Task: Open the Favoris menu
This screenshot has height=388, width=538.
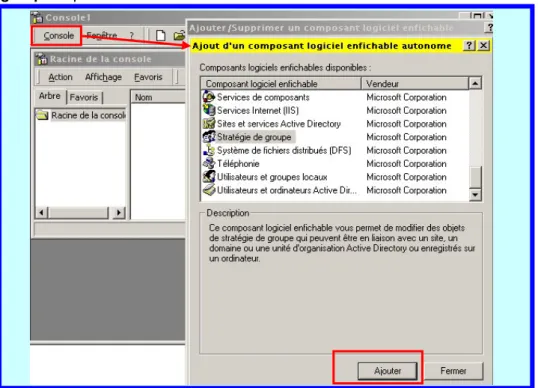Action: [148, 77]
